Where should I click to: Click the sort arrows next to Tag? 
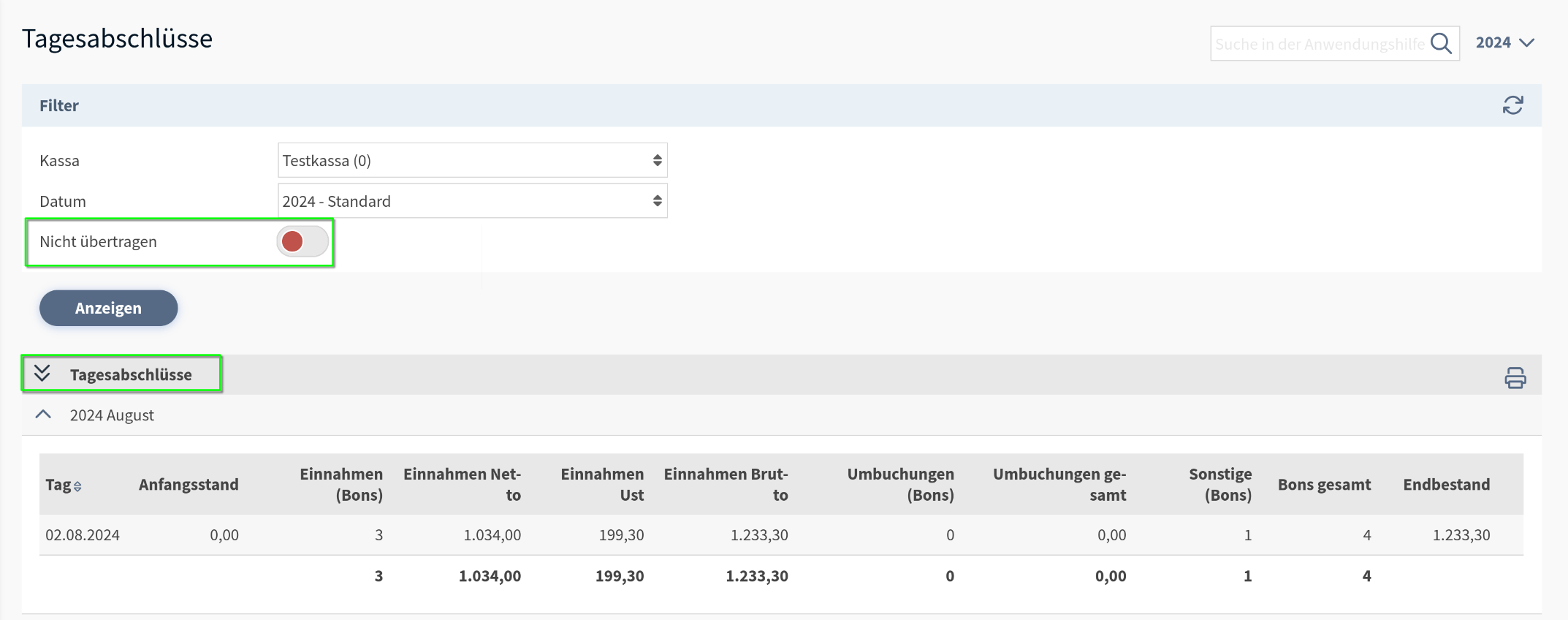pyautogui.click(x=77, y=486)
